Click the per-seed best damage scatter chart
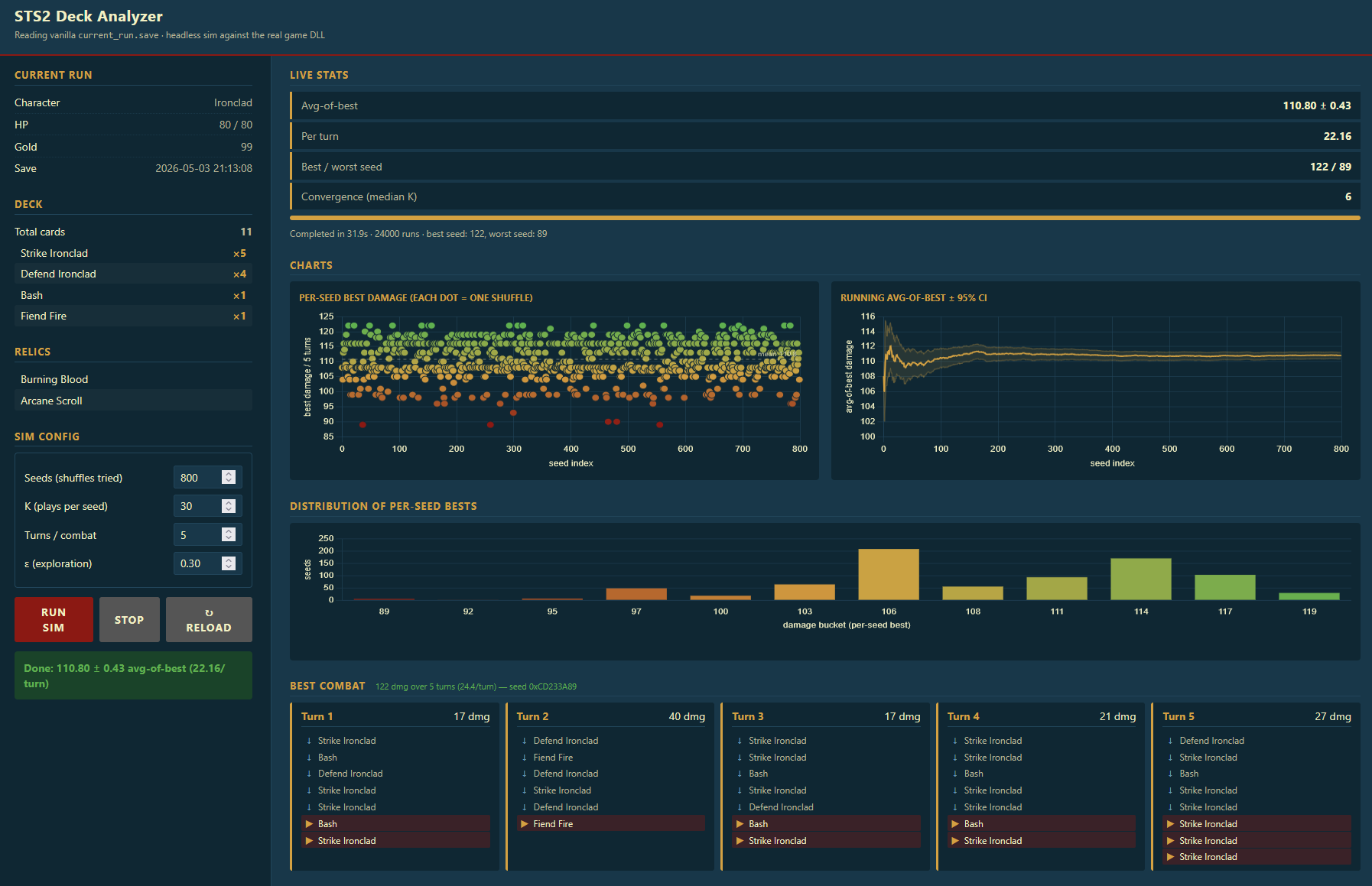The width and height of the screenshot is (1372, 886). coord(554,381)
